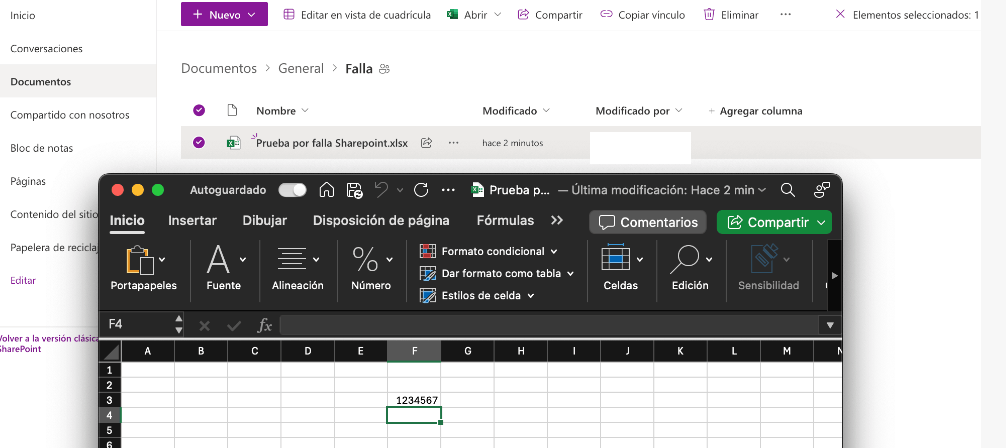The height and width of the screenshot is (448, 1006).
Task: Toggle the select all checkbox in the list header
Action: (199, 110)
